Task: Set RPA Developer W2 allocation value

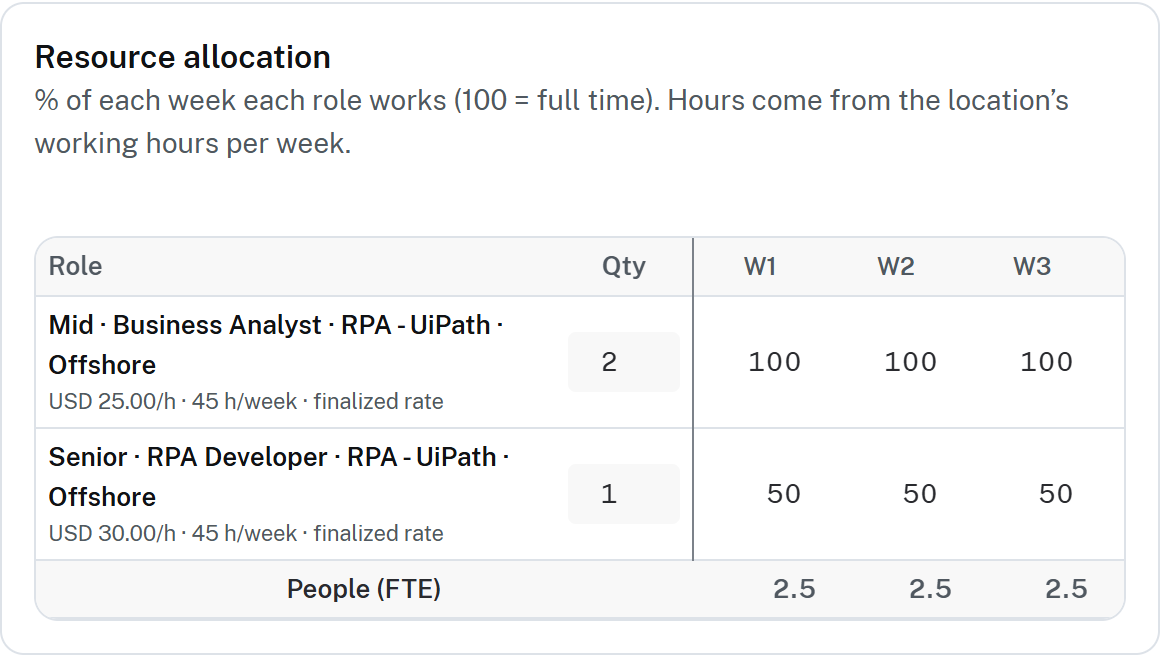Action: [919, 494]
